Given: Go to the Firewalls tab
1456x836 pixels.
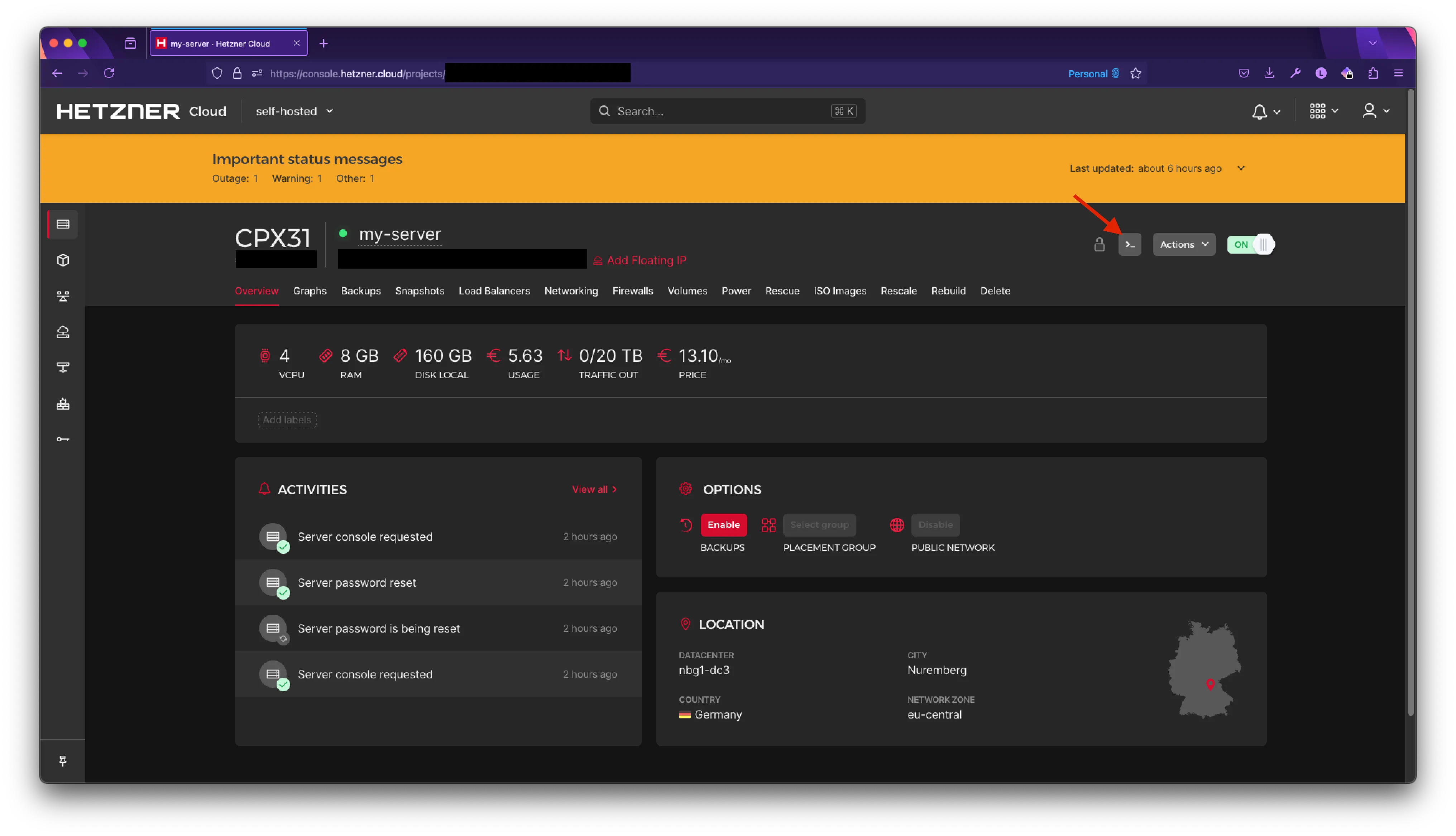Looking at the screenshot, I should (632, 291).
